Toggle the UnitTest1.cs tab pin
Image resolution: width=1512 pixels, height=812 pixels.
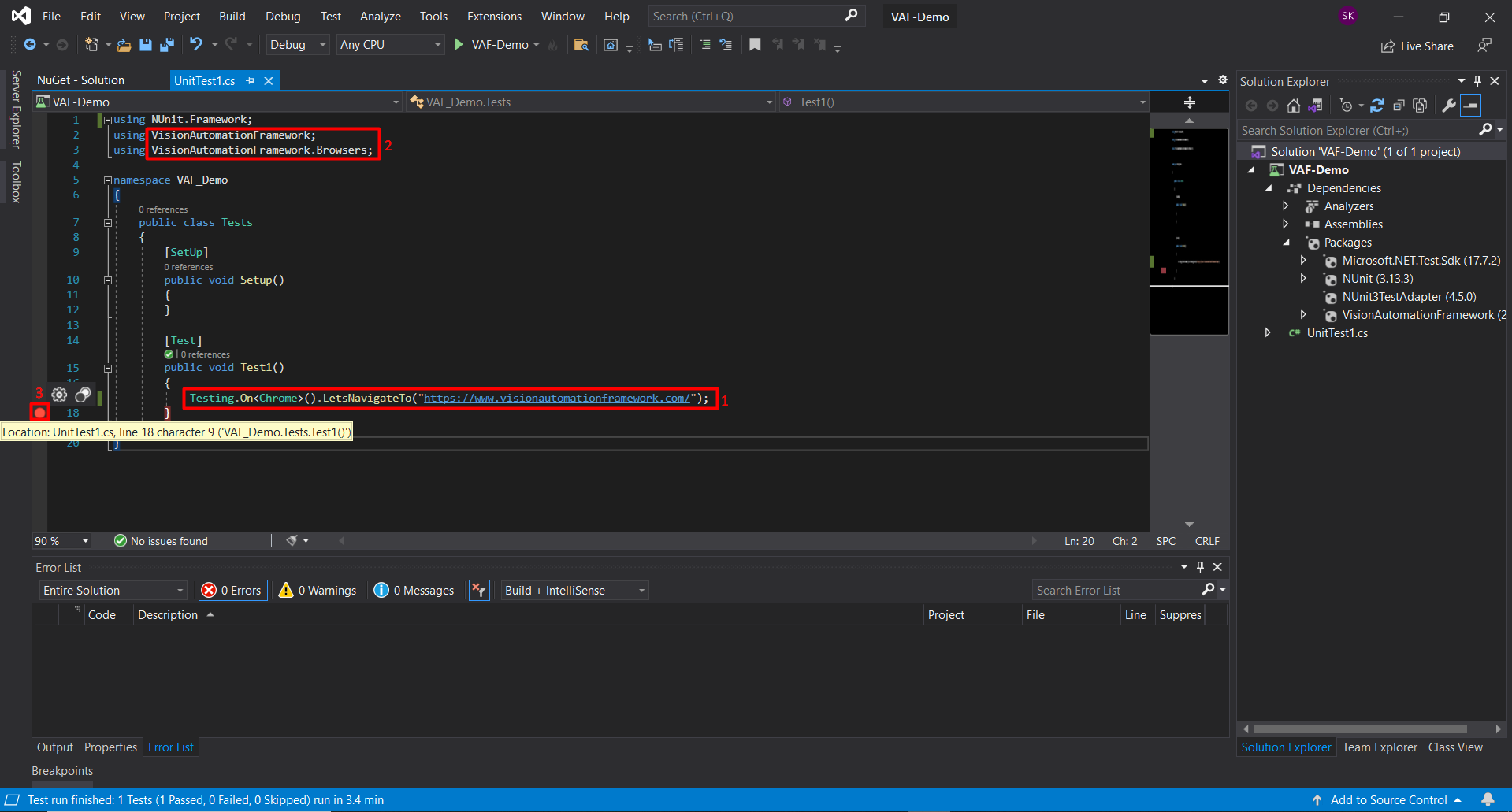[250, 80]
